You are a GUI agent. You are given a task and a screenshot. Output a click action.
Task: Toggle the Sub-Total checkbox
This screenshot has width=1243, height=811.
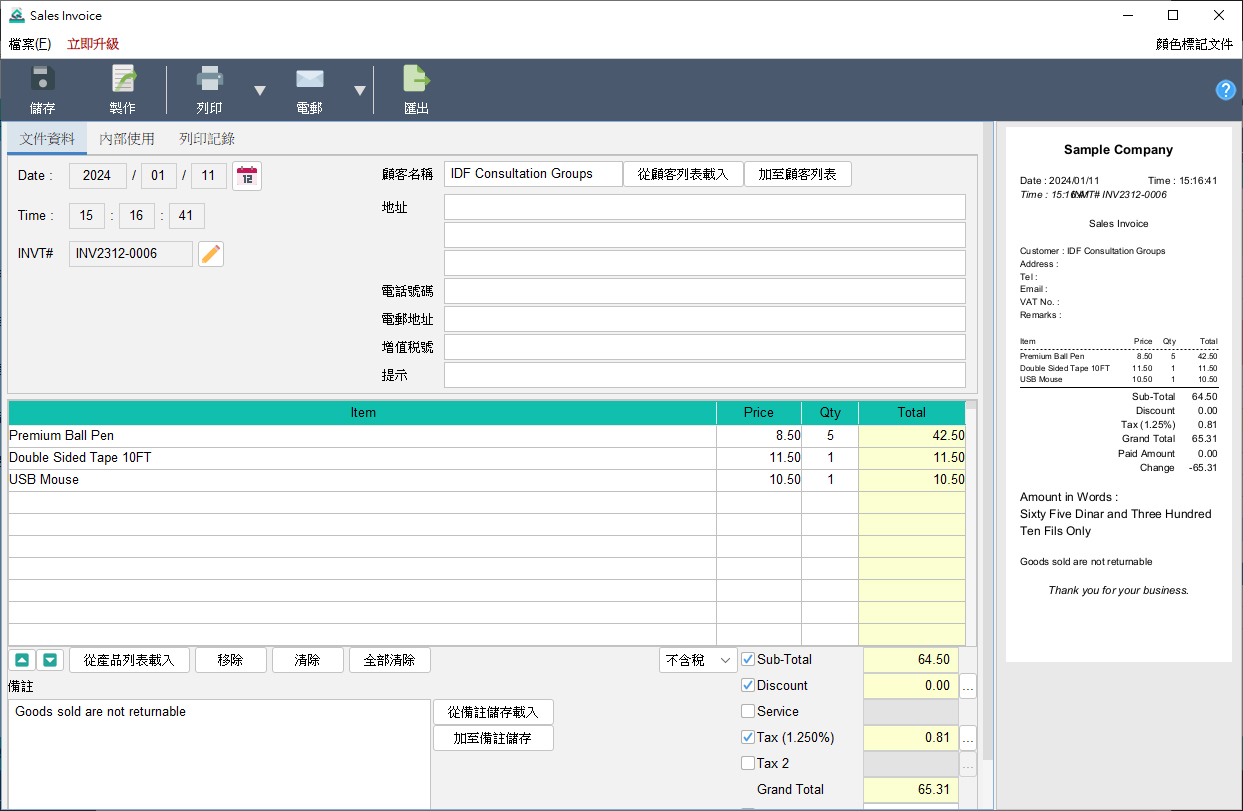748,659
